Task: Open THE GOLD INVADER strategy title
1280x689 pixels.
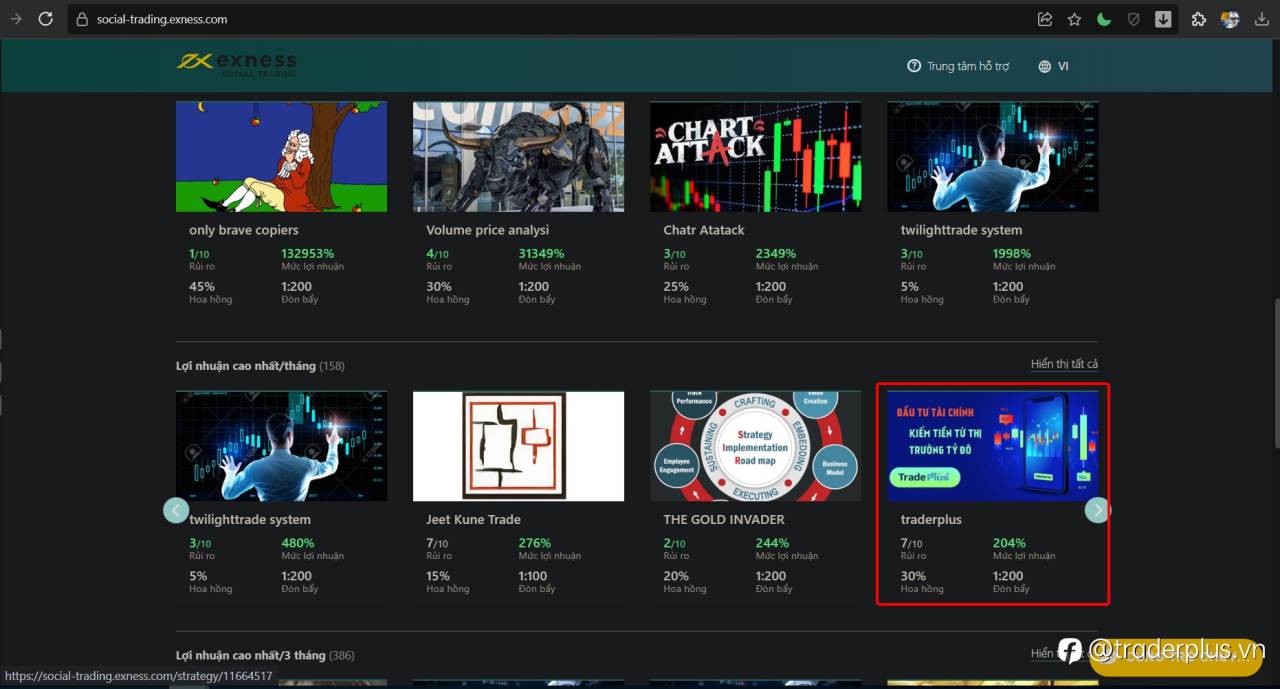Action: click(x=724, y=519)
